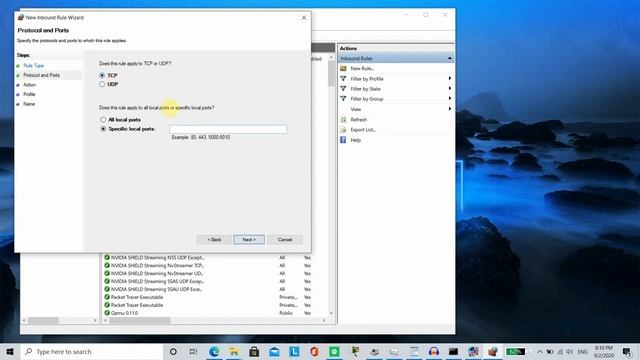Select NVIDIA SHIELD Streaming SSAS UDP rule
Image resolution: width=640 pixels, height=360 pixels.
(x=157, y=281)
